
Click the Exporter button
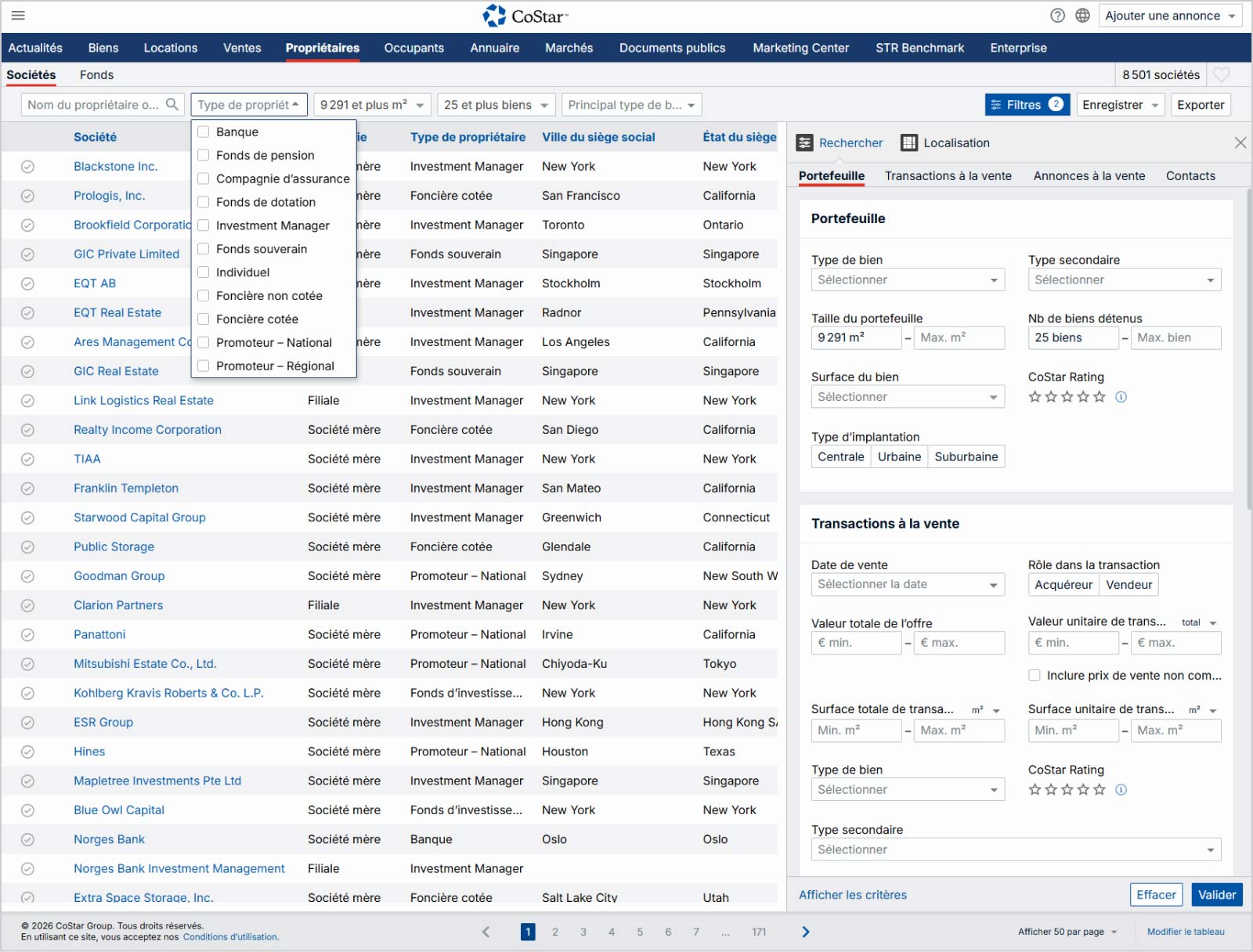[1201, 104]
